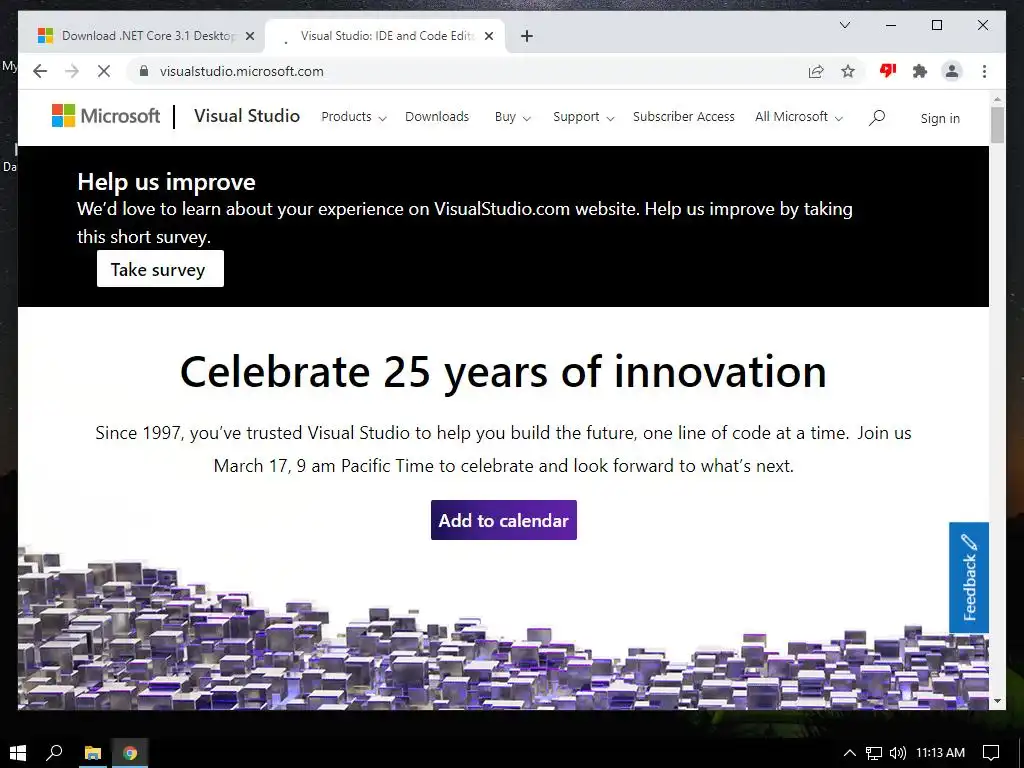The height and width of the screenshot is (768, 1024).
Task: Open the tab search chevron
Action: (844, 25)
